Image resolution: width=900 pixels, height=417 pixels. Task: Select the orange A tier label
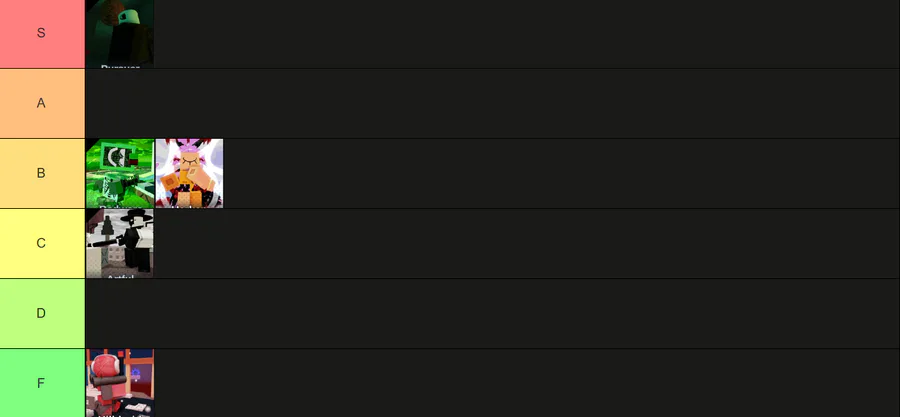coord(42,103)
